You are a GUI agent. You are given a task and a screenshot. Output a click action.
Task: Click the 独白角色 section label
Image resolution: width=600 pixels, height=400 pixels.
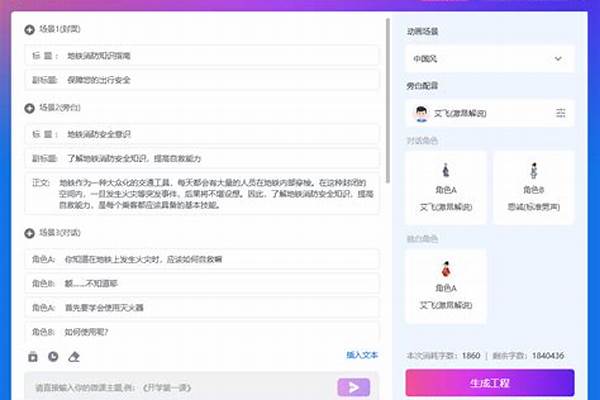[422, 239]
